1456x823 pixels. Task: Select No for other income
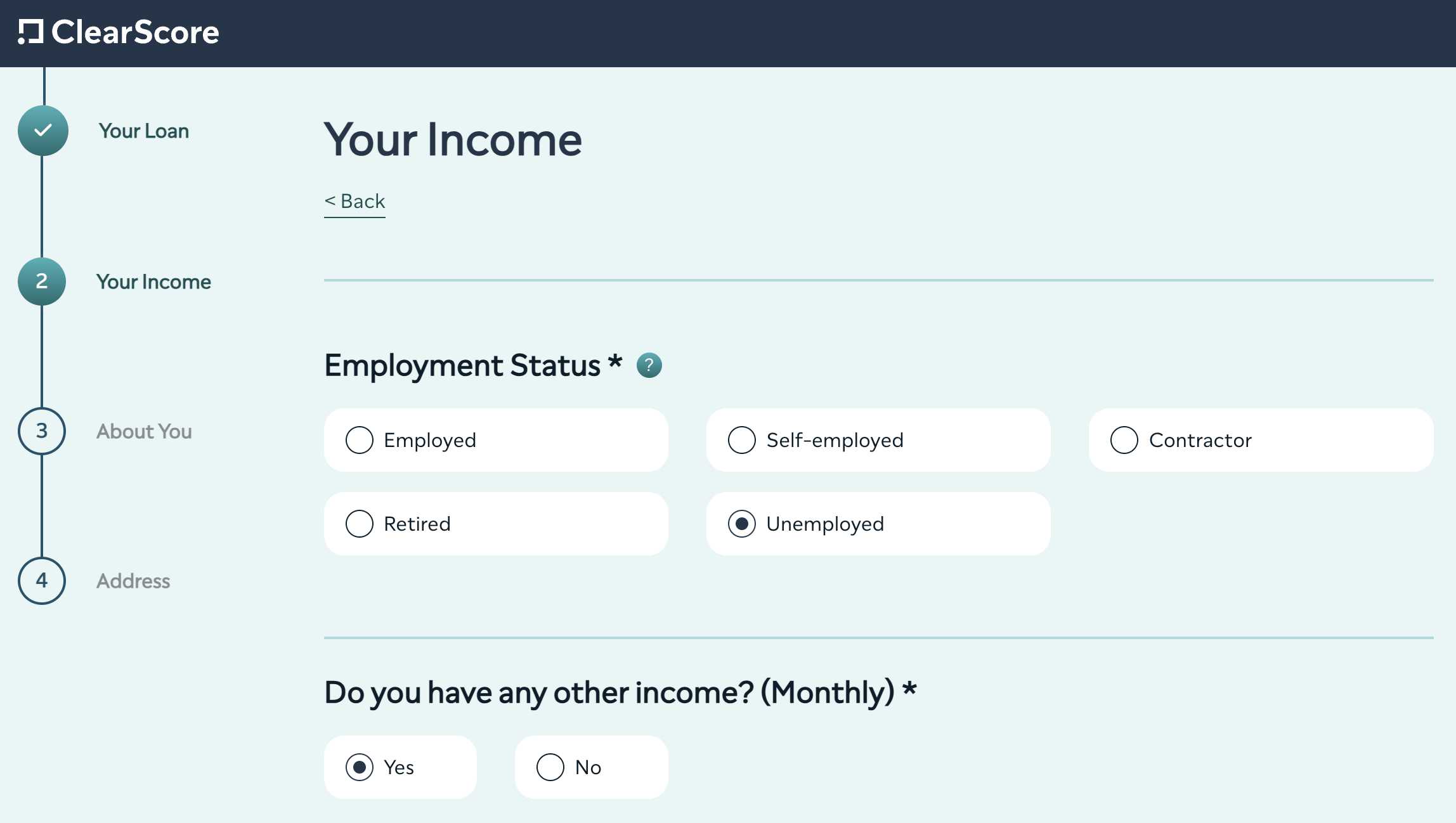[x=592, y=767]
